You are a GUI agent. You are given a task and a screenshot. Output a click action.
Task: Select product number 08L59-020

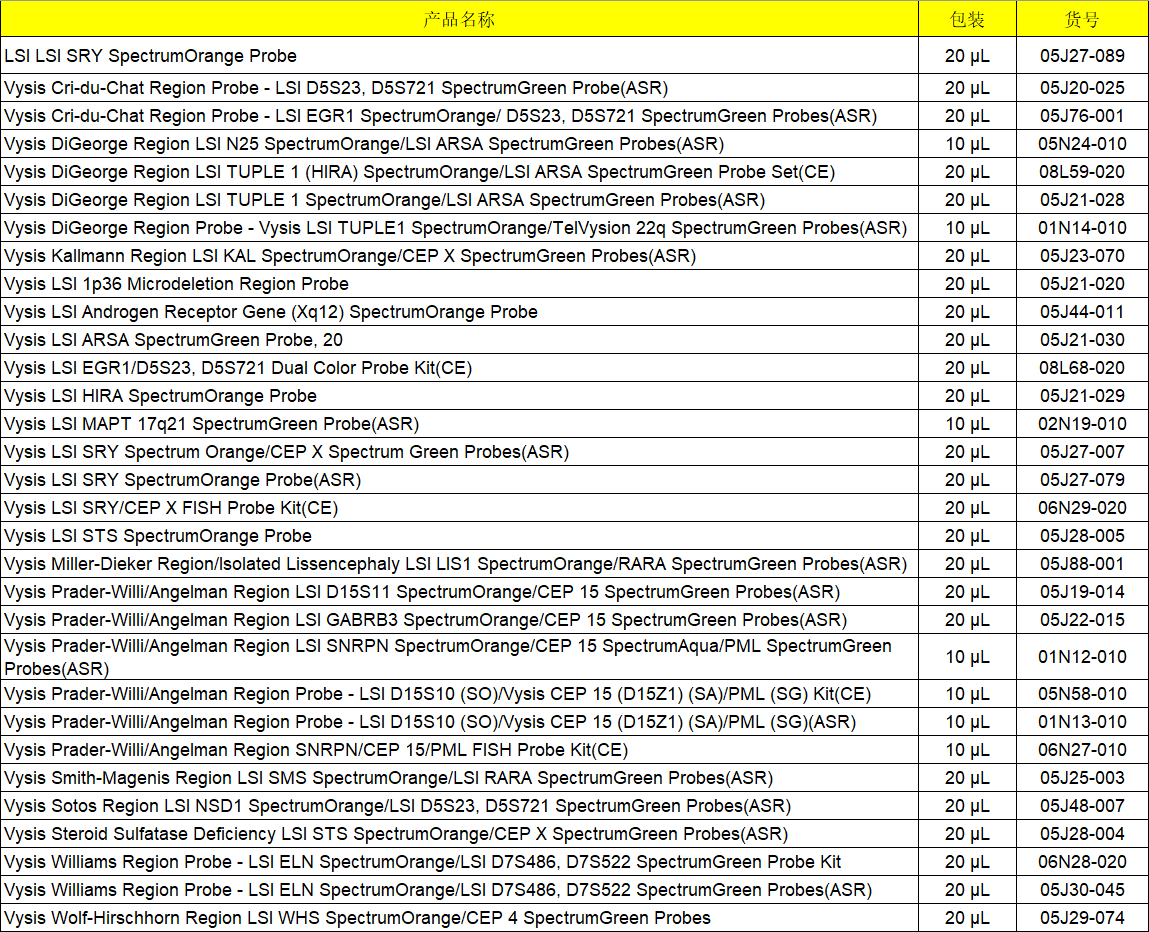(x=1082, y=172)
